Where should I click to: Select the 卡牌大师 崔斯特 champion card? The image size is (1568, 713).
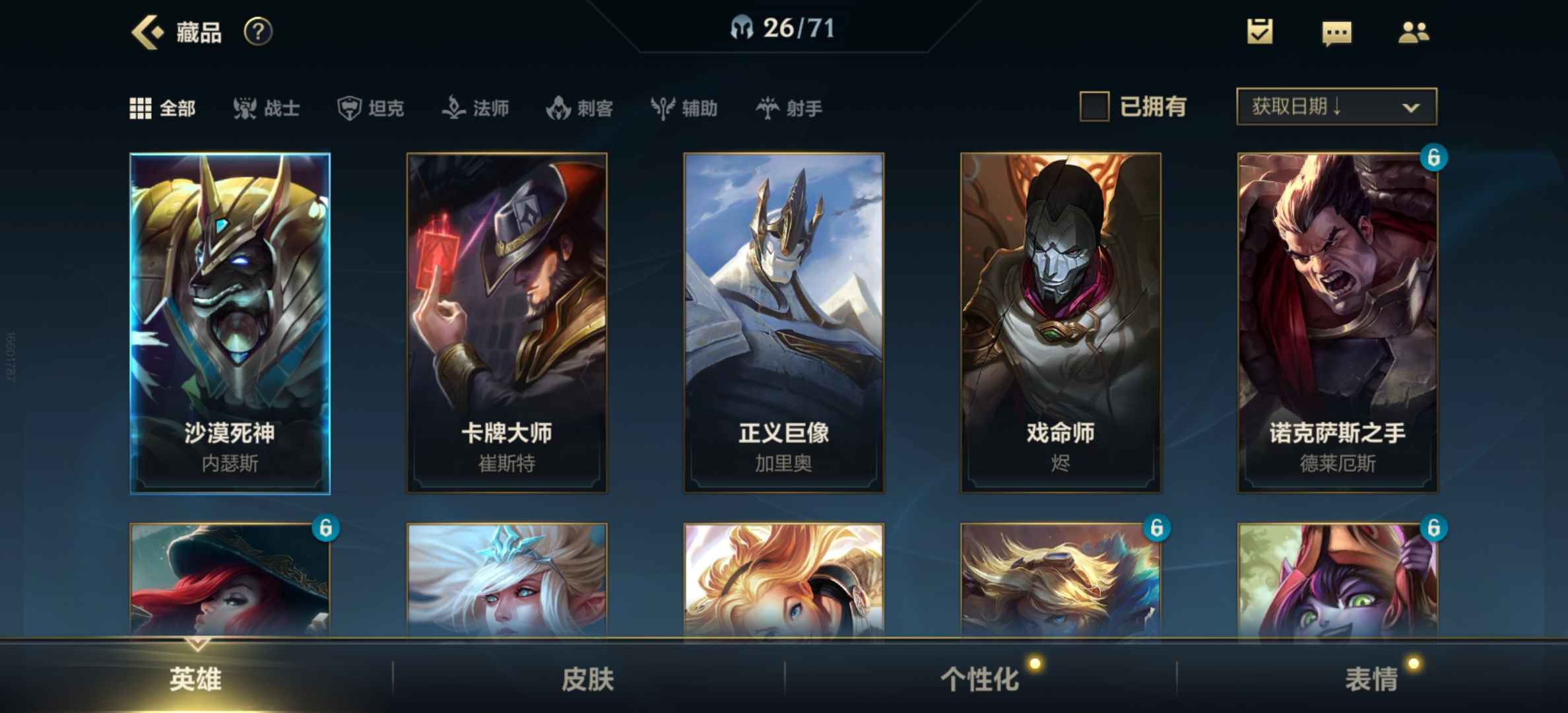point(506,323)
